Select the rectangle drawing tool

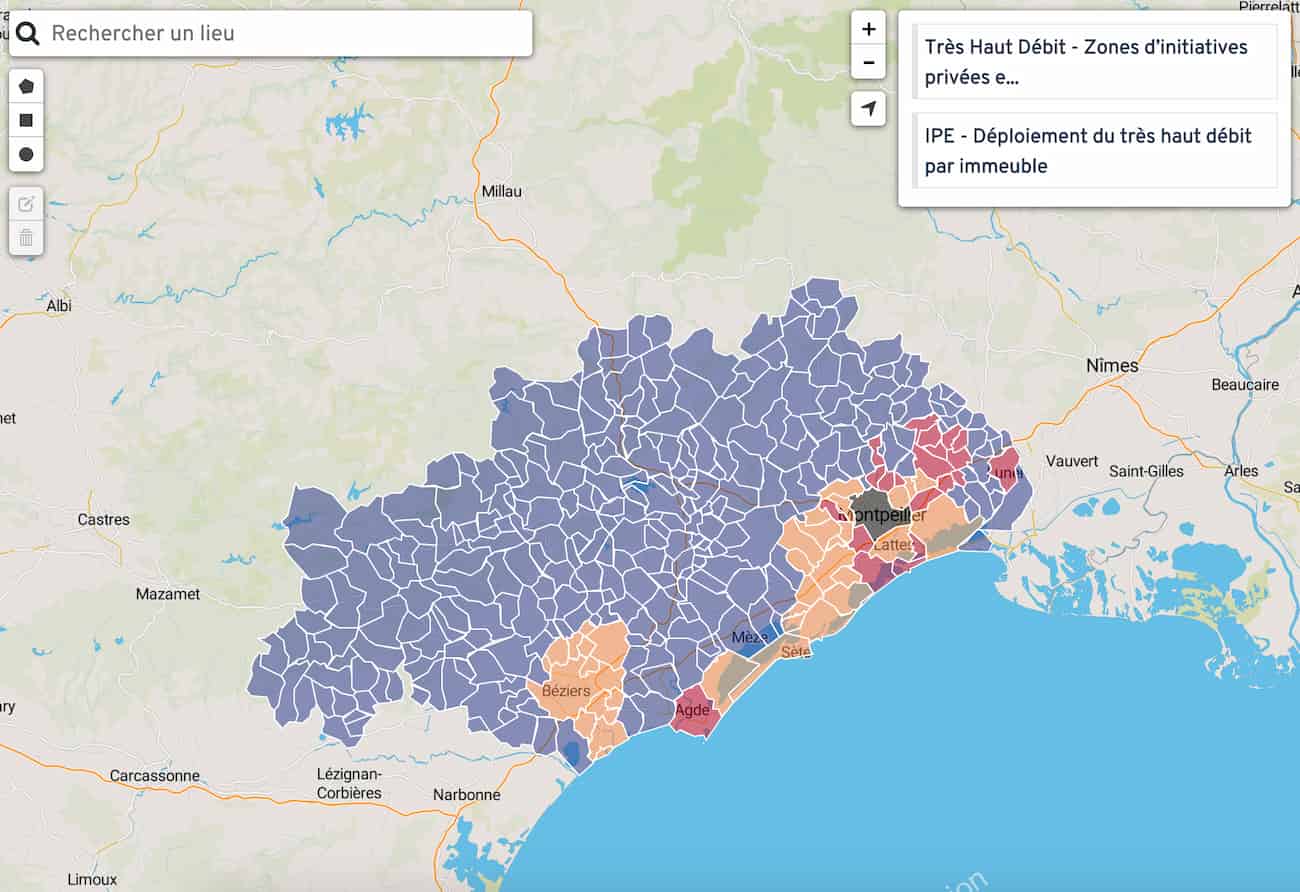27,121
